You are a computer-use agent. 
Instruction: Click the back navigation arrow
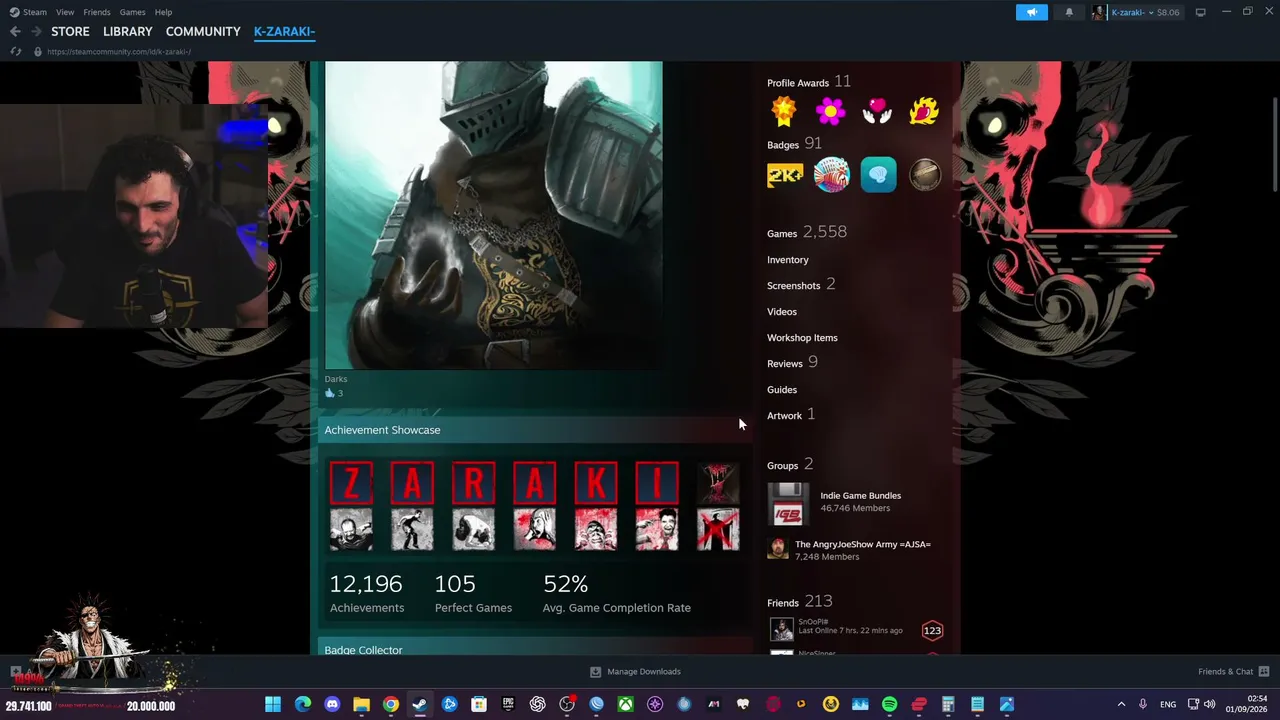15,31
